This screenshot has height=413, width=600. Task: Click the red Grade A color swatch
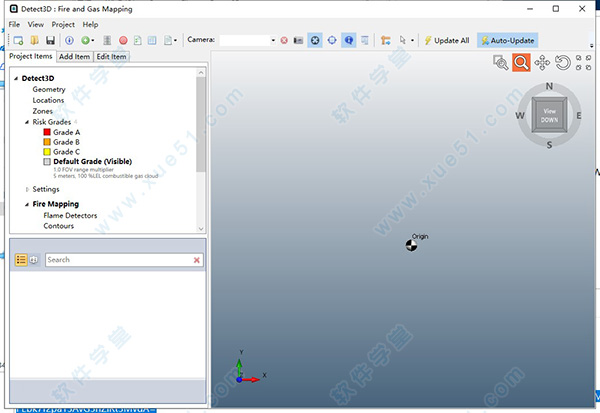[46, 132]
